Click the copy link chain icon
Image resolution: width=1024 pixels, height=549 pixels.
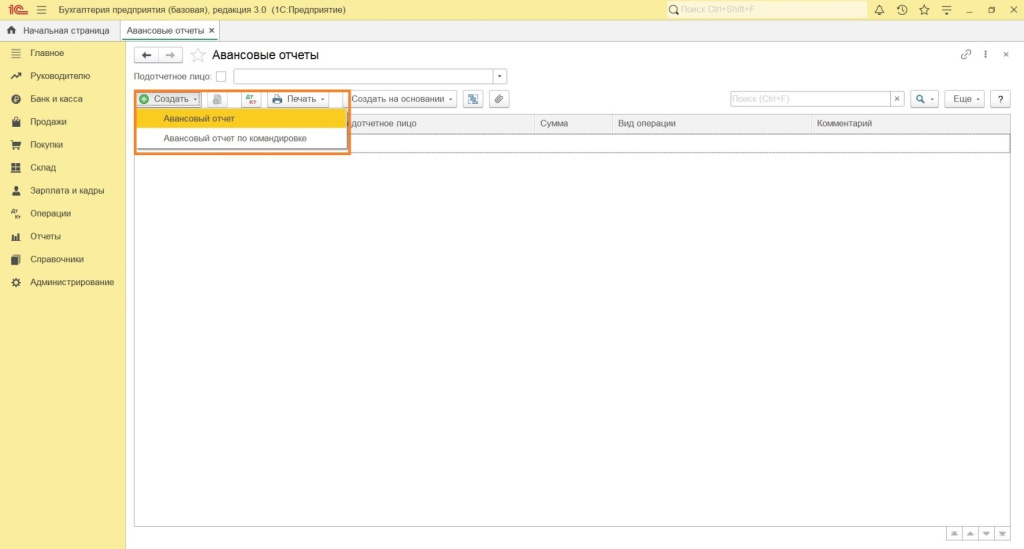(965, 55)
